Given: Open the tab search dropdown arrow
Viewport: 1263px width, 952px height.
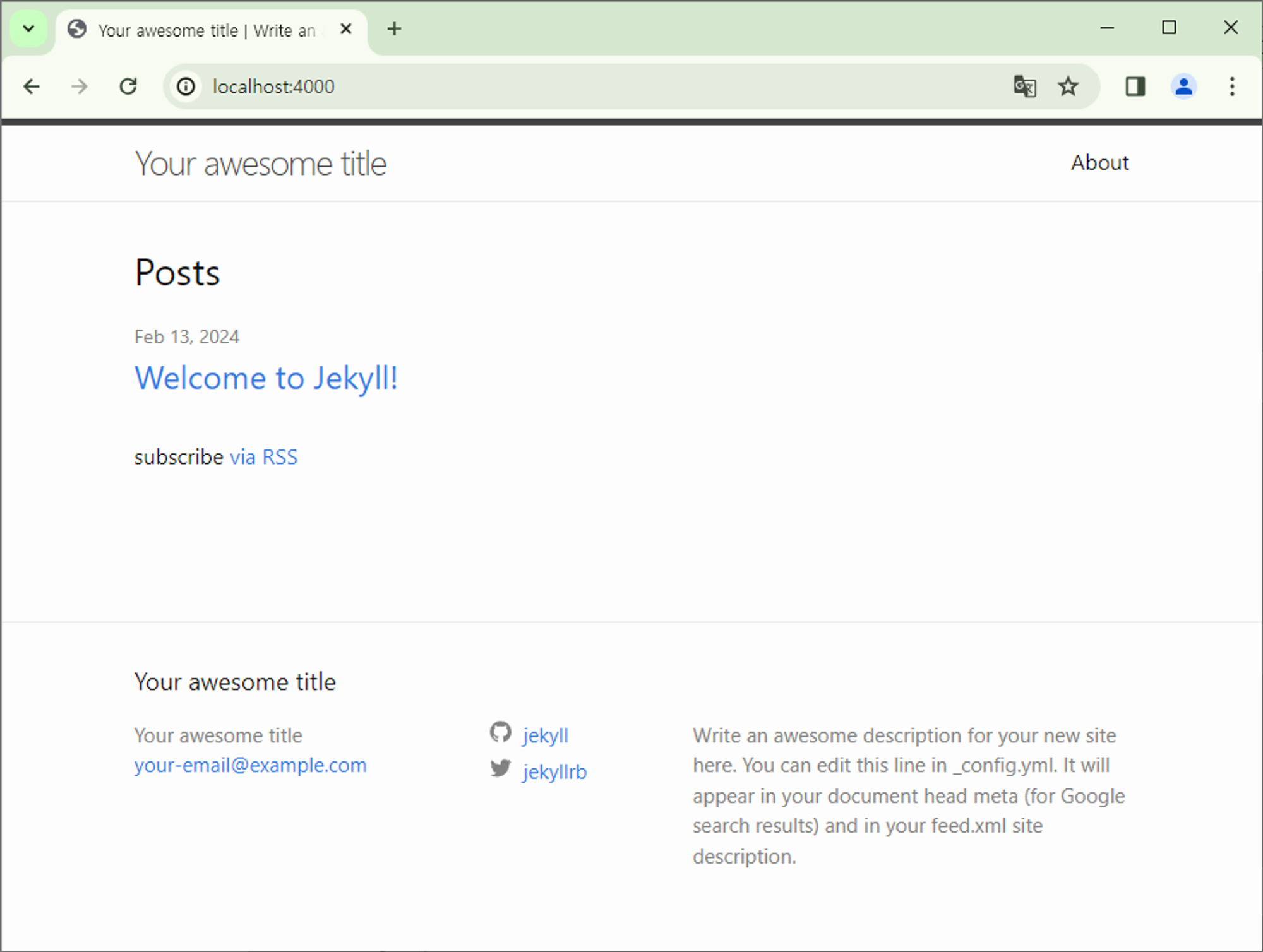Looking at the screenshot, I should pyautogui.click(x=28, y=28).
